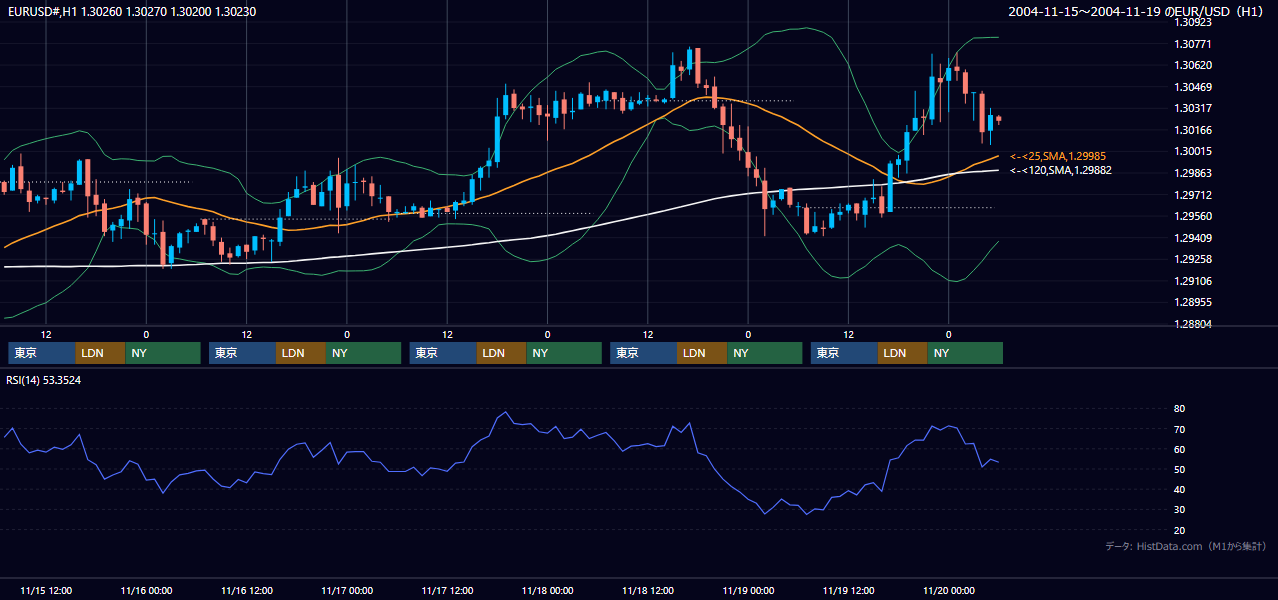The image size is (1278, 600).
Task: Click the 11/16 12:00 time axis label
Action: pos(246,590)
